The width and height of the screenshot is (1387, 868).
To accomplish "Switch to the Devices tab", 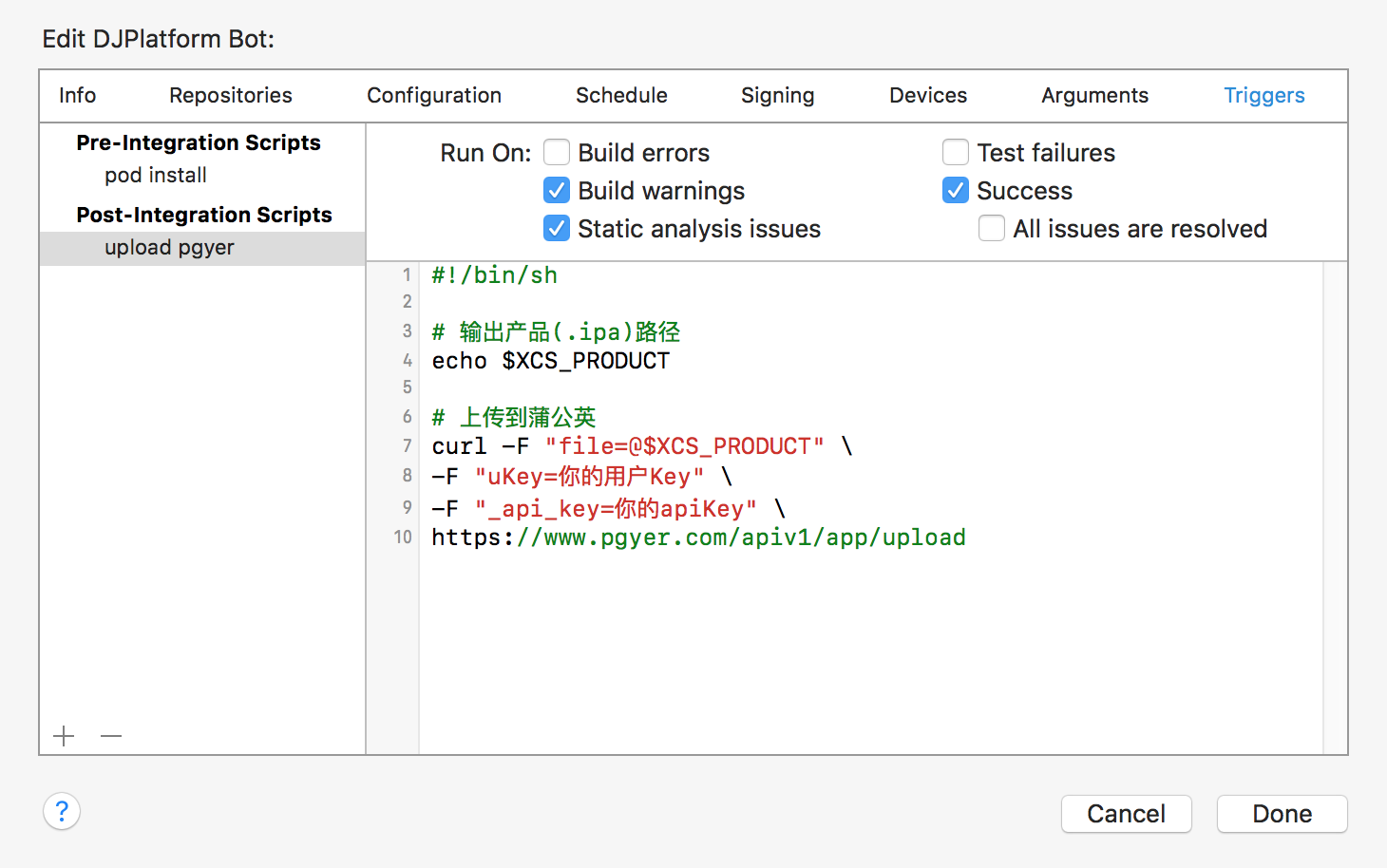I will (928, 96).
